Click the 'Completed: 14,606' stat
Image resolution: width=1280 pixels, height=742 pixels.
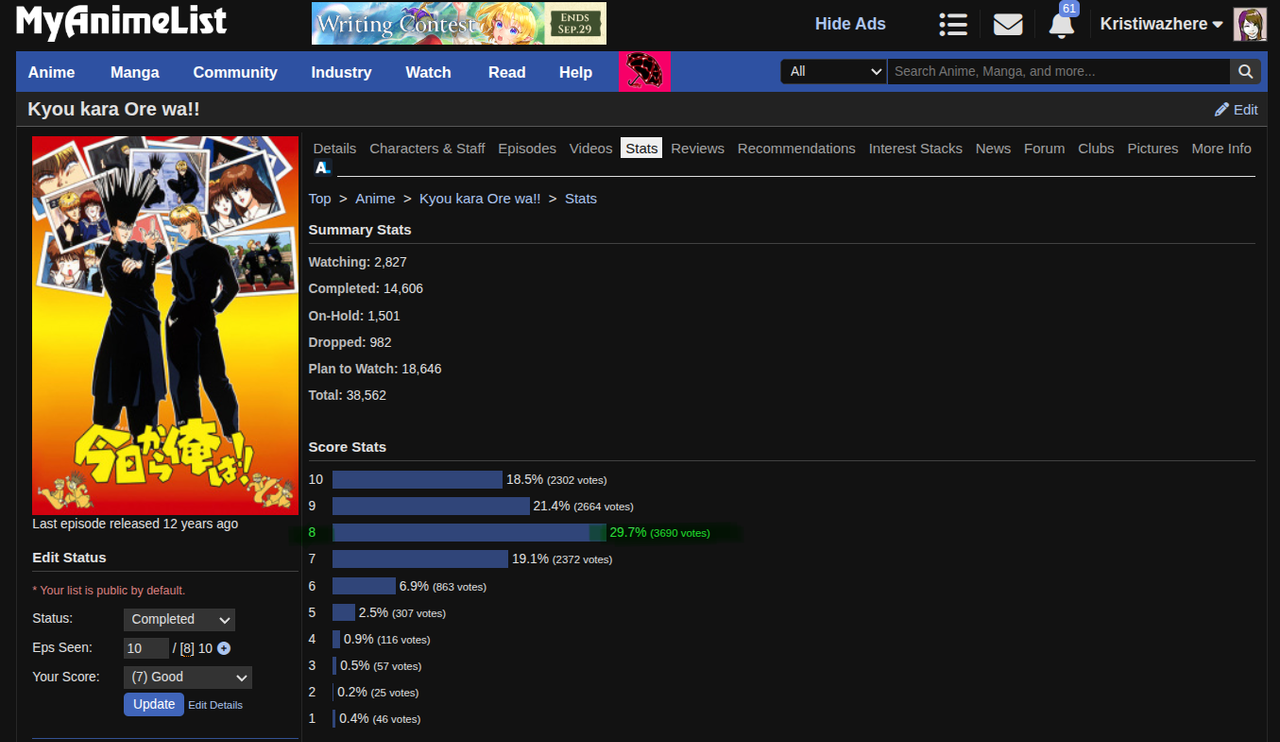point(366,289)
